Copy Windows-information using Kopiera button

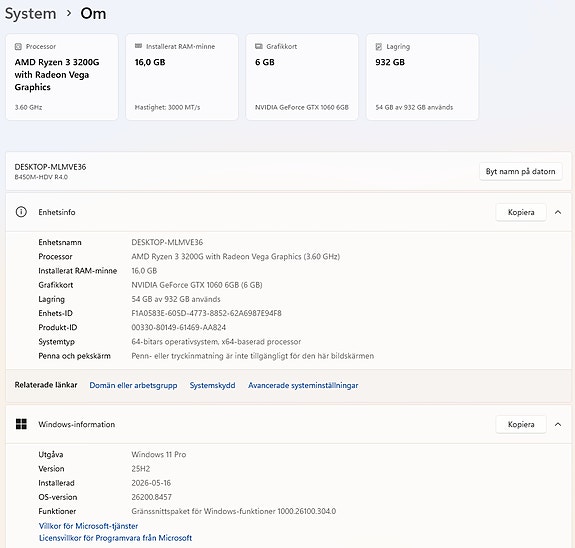pos(521,424)
